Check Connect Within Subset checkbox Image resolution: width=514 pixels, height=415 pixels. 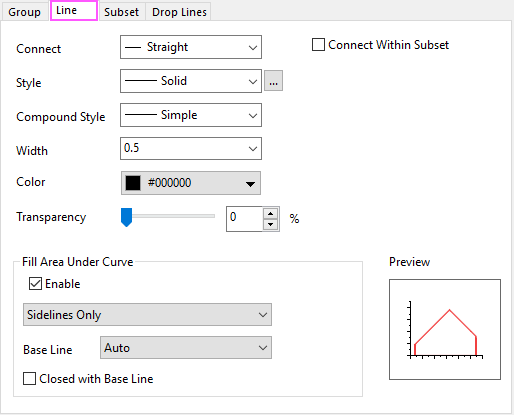click(318, 45)
